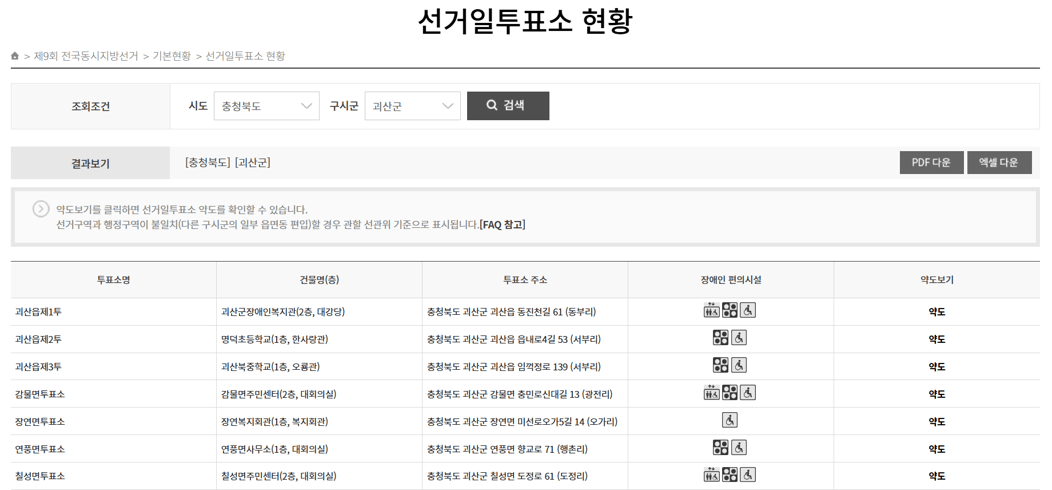
Task: Click address 칠성면 도정로 61 (도정리)
Action: coord(540,477)
